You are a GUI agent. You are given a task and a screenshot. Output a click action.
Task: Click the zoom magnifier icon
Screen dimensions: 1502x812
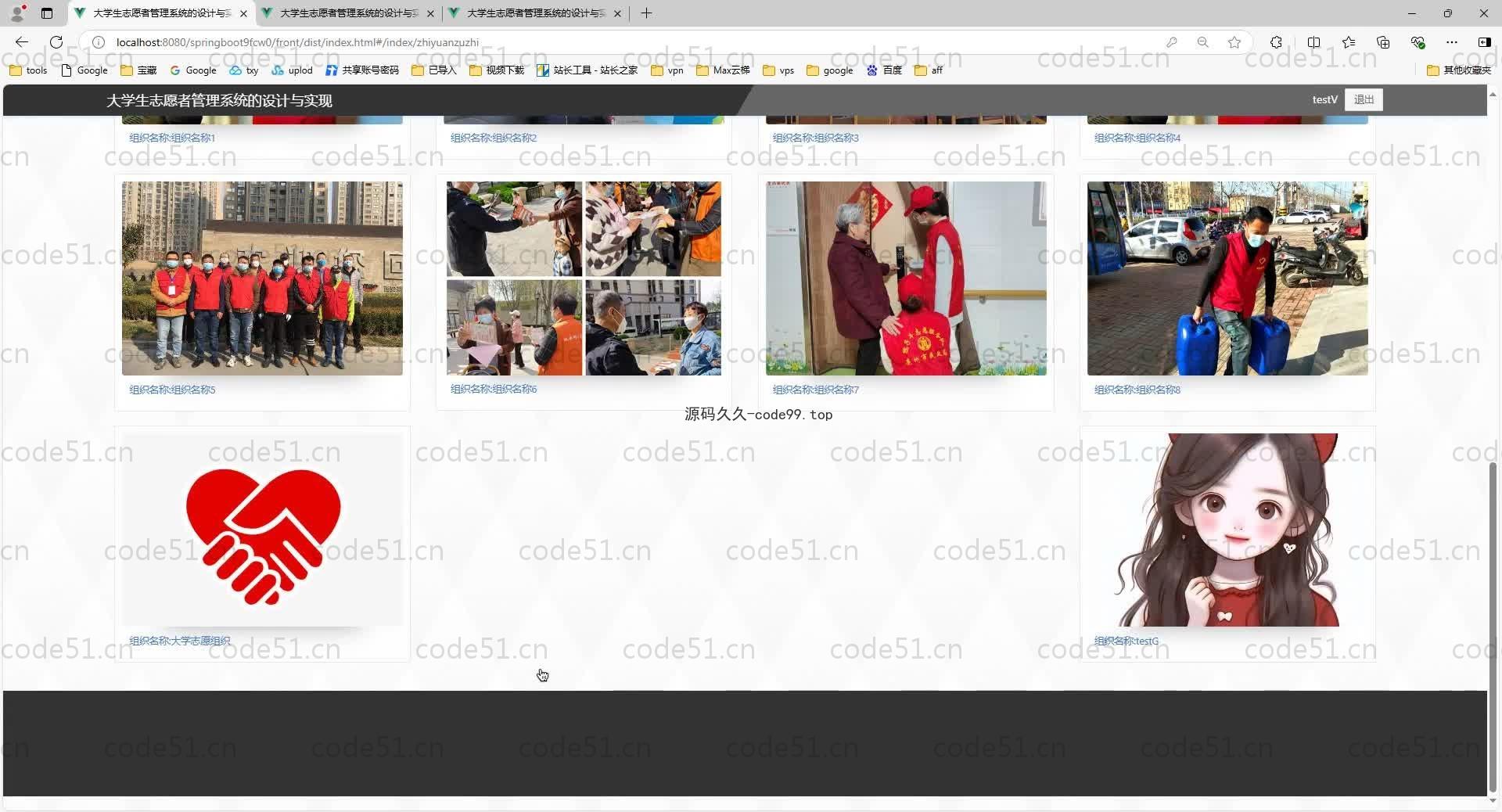pyautogui.click(x=1202, y=42)
